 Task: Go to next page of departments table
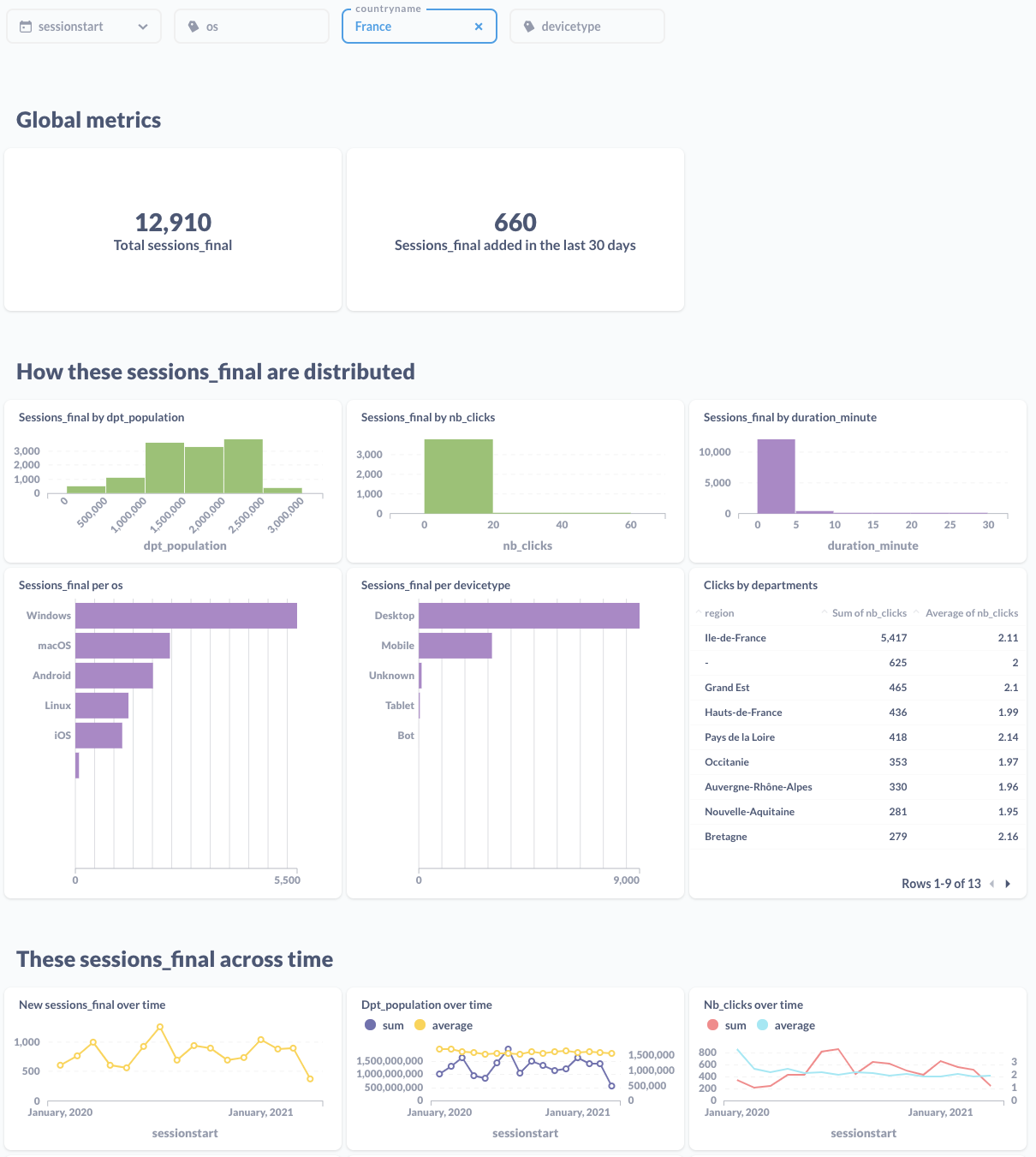coord(1008,884)
